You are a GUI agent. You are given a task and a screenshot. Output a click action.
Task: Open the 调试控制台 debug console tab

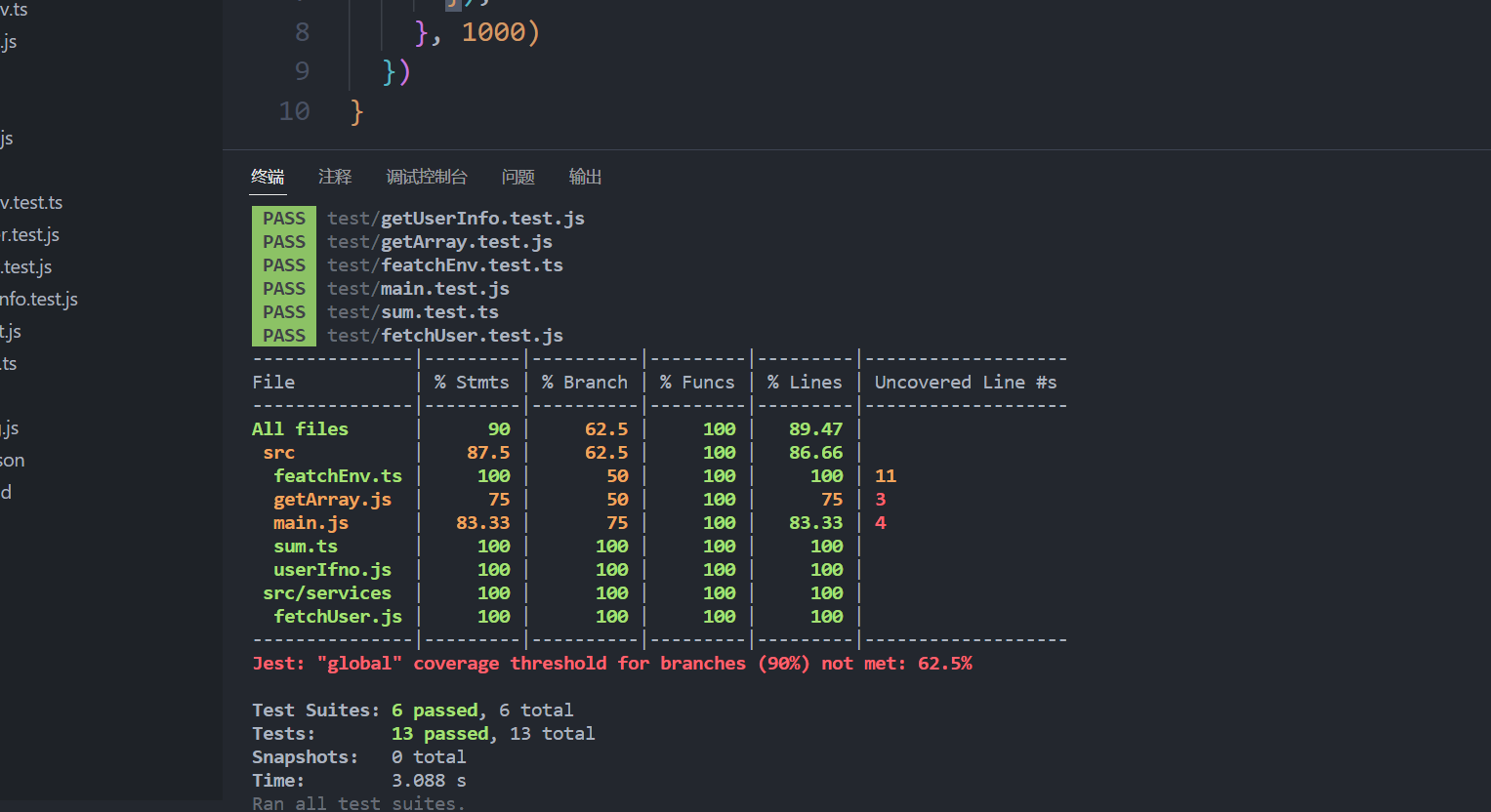tap(427, 177)
